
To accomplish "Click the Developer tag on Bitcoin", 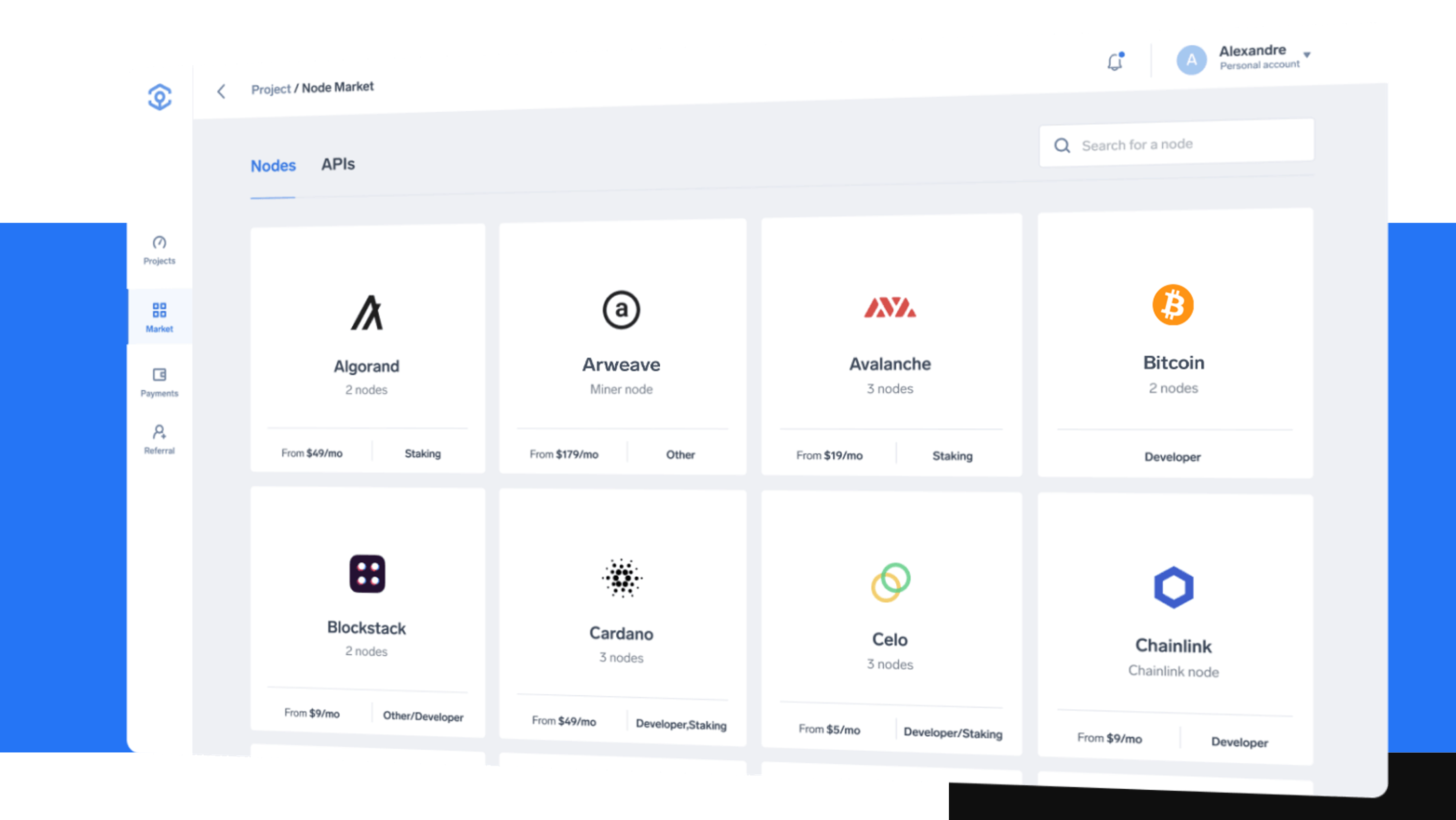I will [x=1172, y=457].
